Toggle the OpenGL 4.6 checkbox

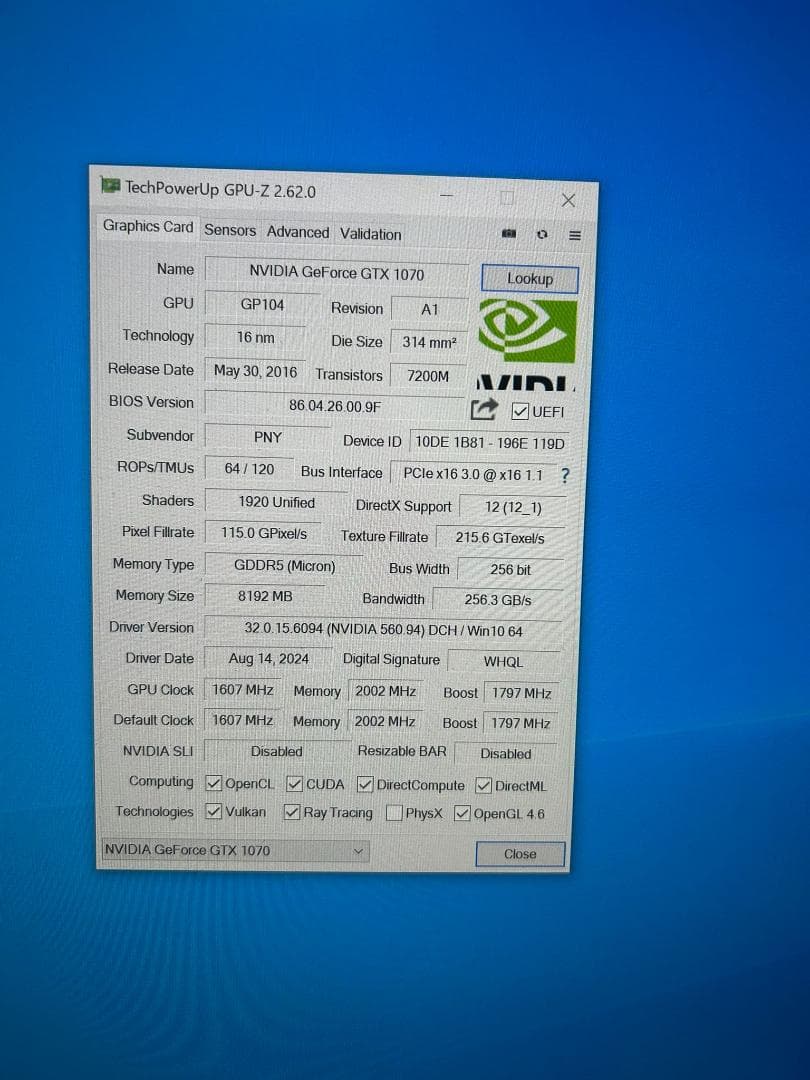click(462, 813)
